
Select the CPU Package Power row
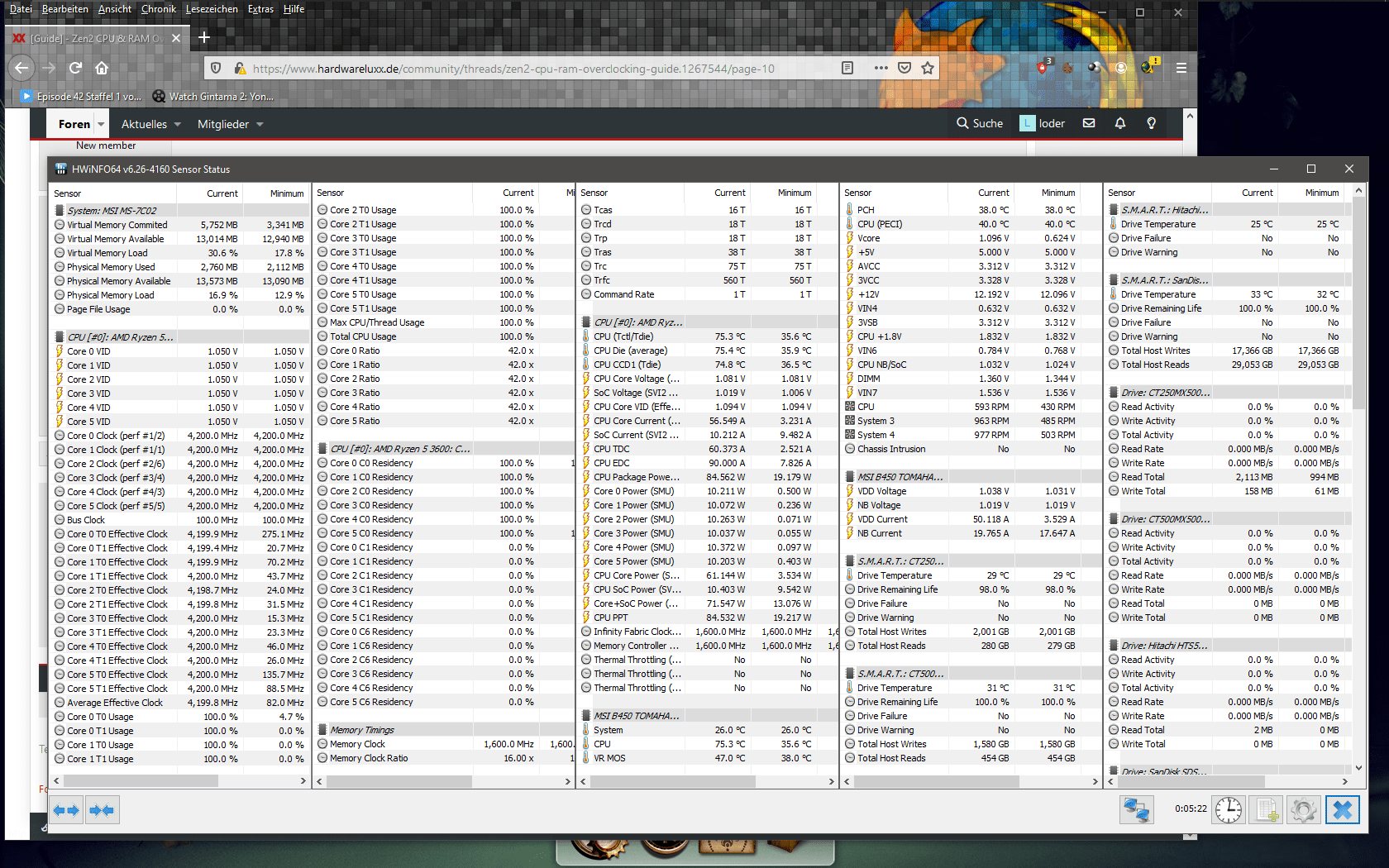tap(707, 477)
